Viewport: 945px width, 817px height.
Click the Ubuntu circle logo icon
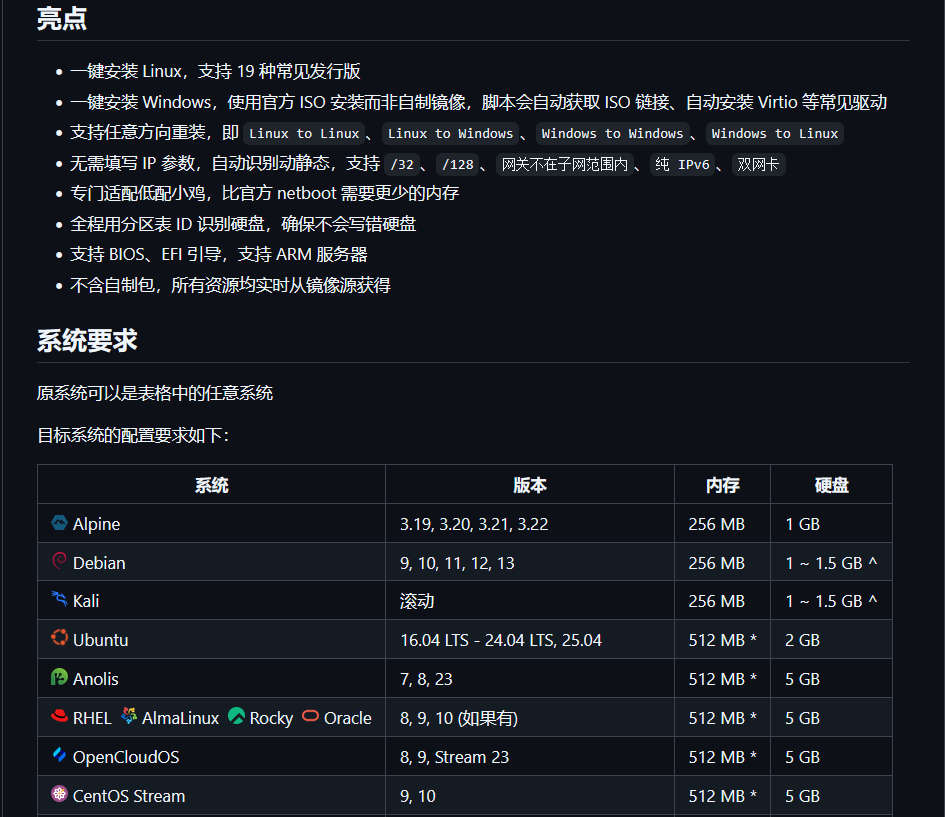coord(59,637)
